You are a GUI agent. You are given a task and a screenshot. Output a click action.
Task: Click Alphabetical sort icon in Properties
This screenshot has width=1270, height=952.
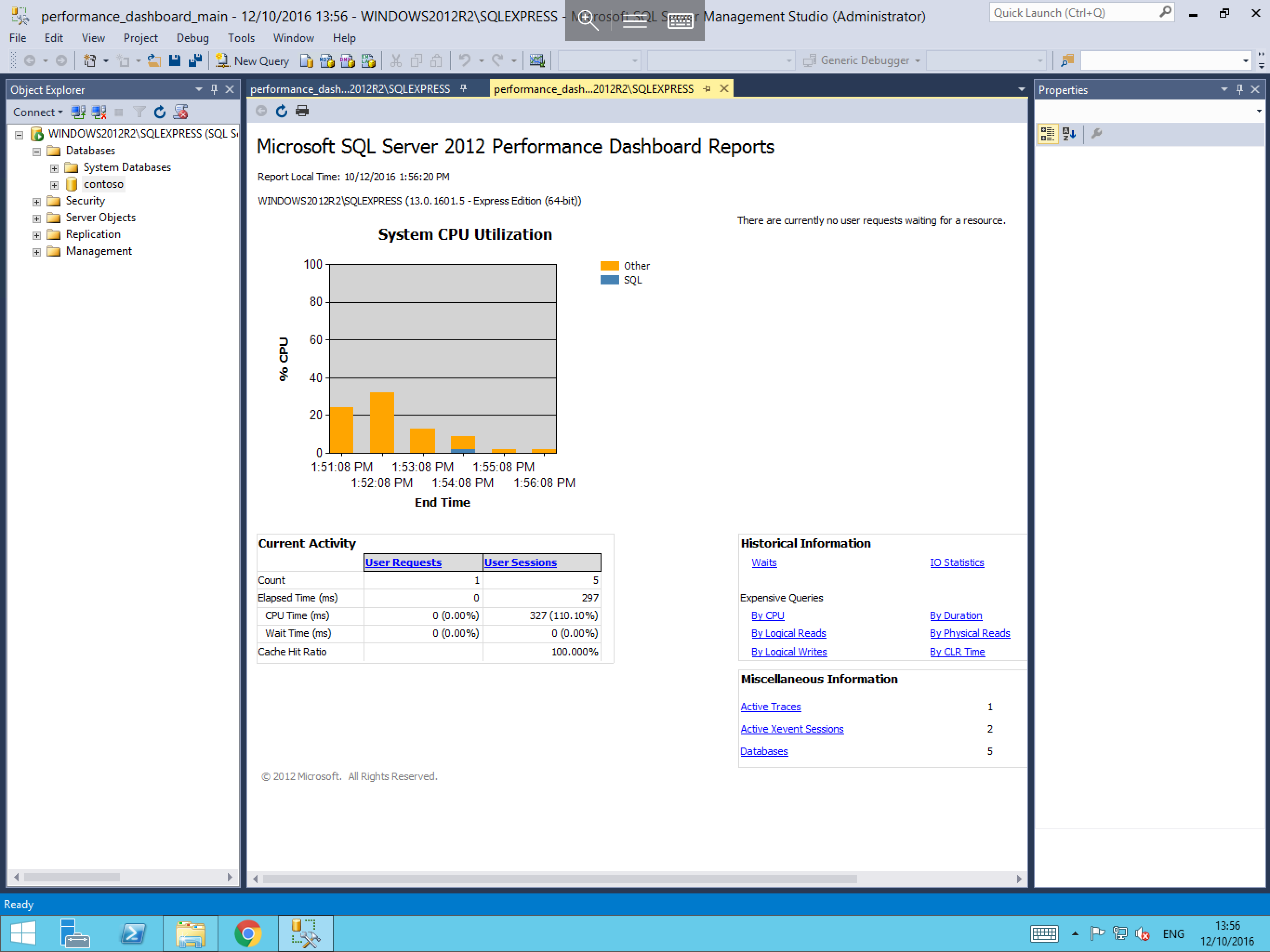[x=1069, y=134]
